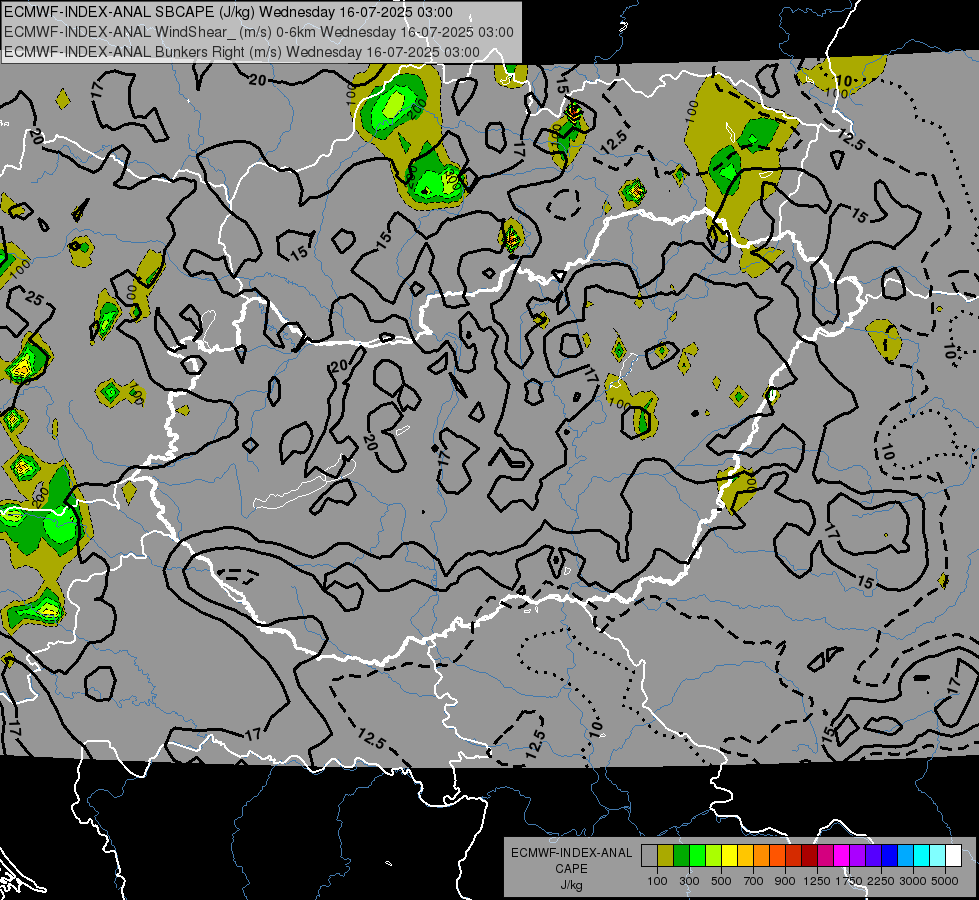This screenshot has width=979, height=900.
Task: Select the lime swatch left of 500 tick
Action: click(x=713, y=856)
